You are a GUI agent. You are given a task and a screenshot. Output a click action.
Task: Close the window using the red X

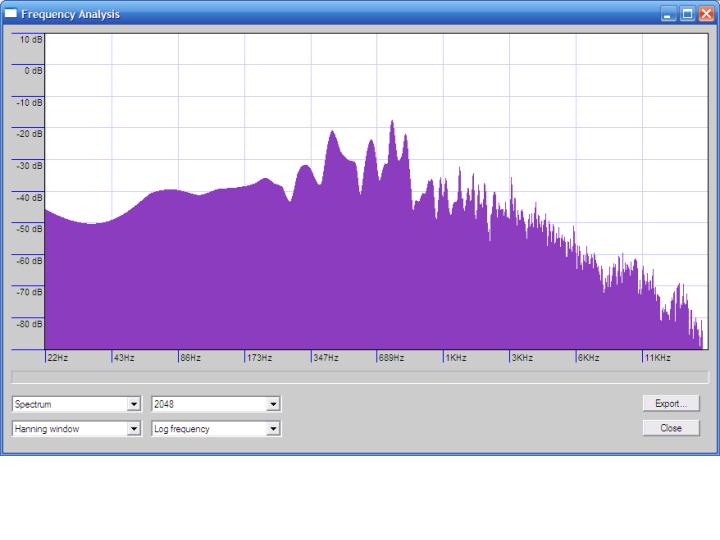pyautogui.click(x=706, y=14)
